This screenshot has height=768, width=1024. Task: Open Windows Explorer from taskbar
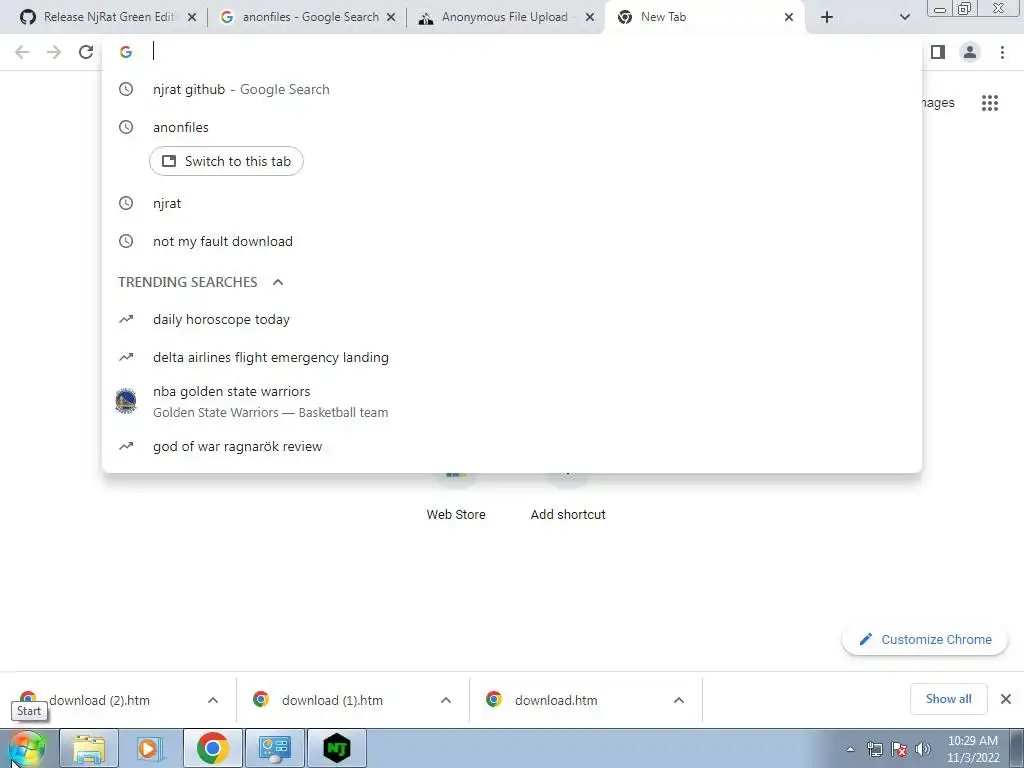point(89,748)
